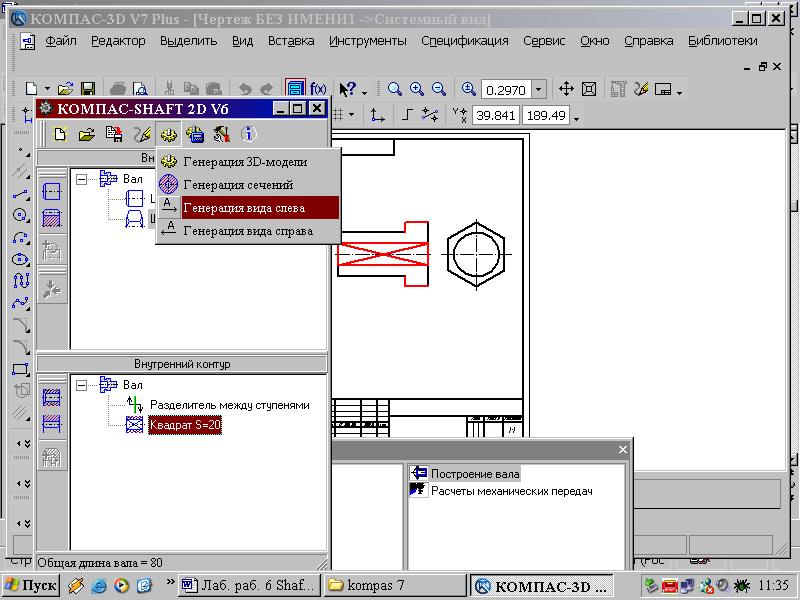Click the local coordinate system icon

(x=377, y=115)
